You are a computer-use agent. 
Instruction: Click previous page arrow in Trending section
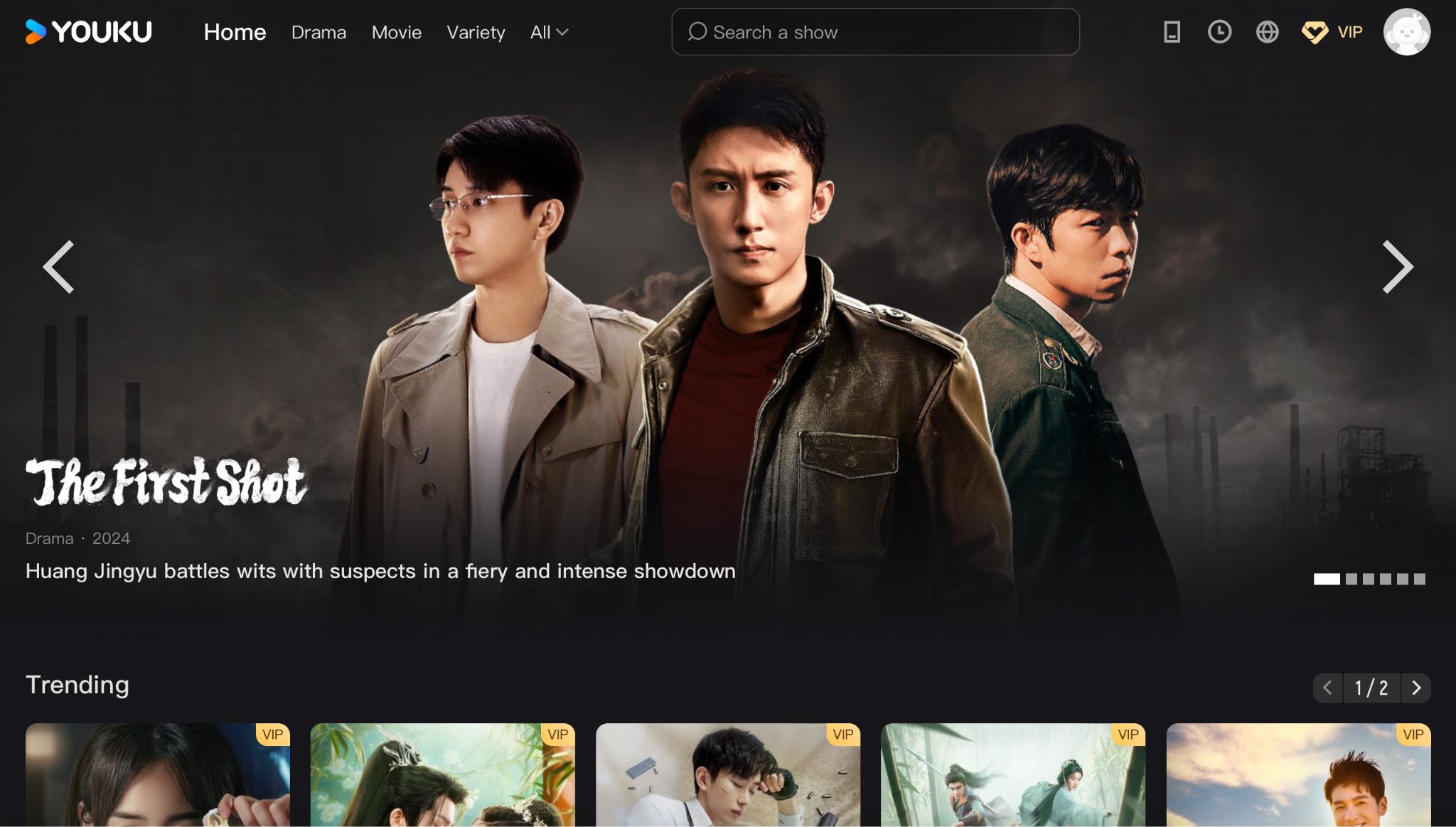coord(1328,687)
